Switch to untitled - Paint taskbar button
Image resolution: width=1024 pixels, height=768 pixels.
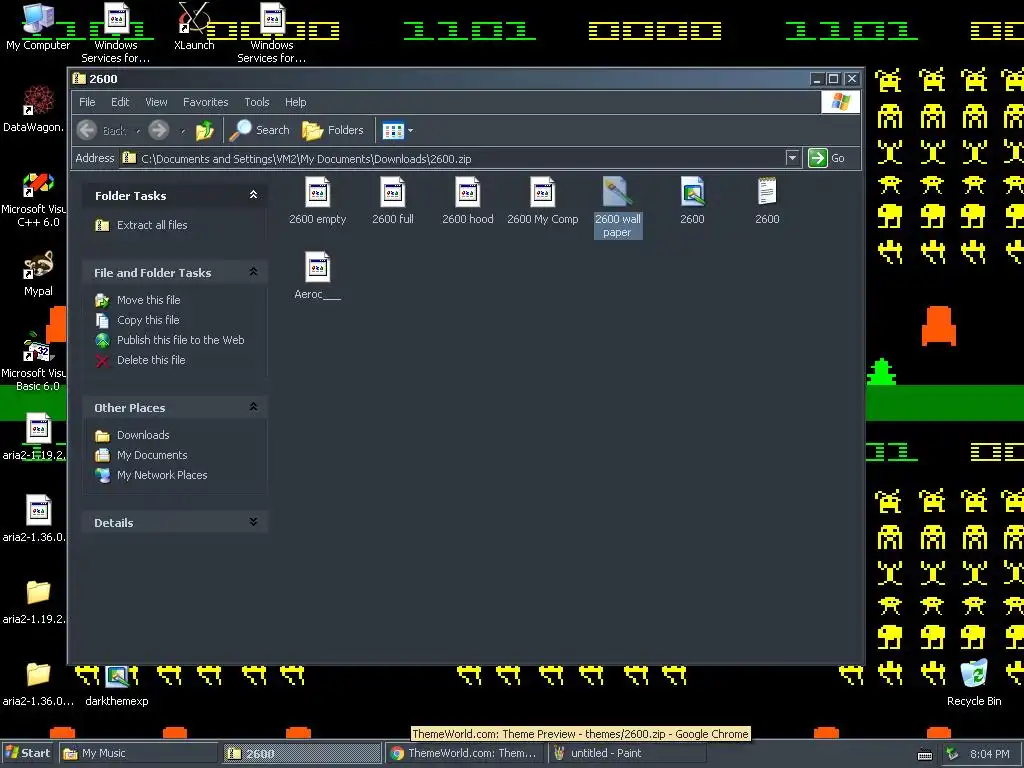tap(627, 753)
